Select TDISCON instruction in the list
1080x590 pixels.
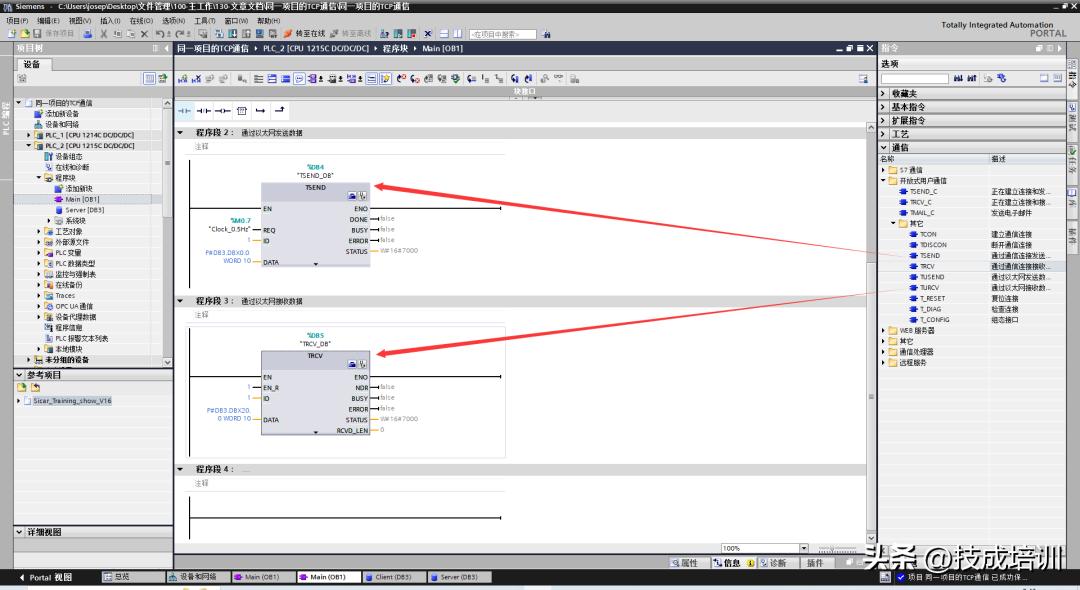tap(933, 245)
